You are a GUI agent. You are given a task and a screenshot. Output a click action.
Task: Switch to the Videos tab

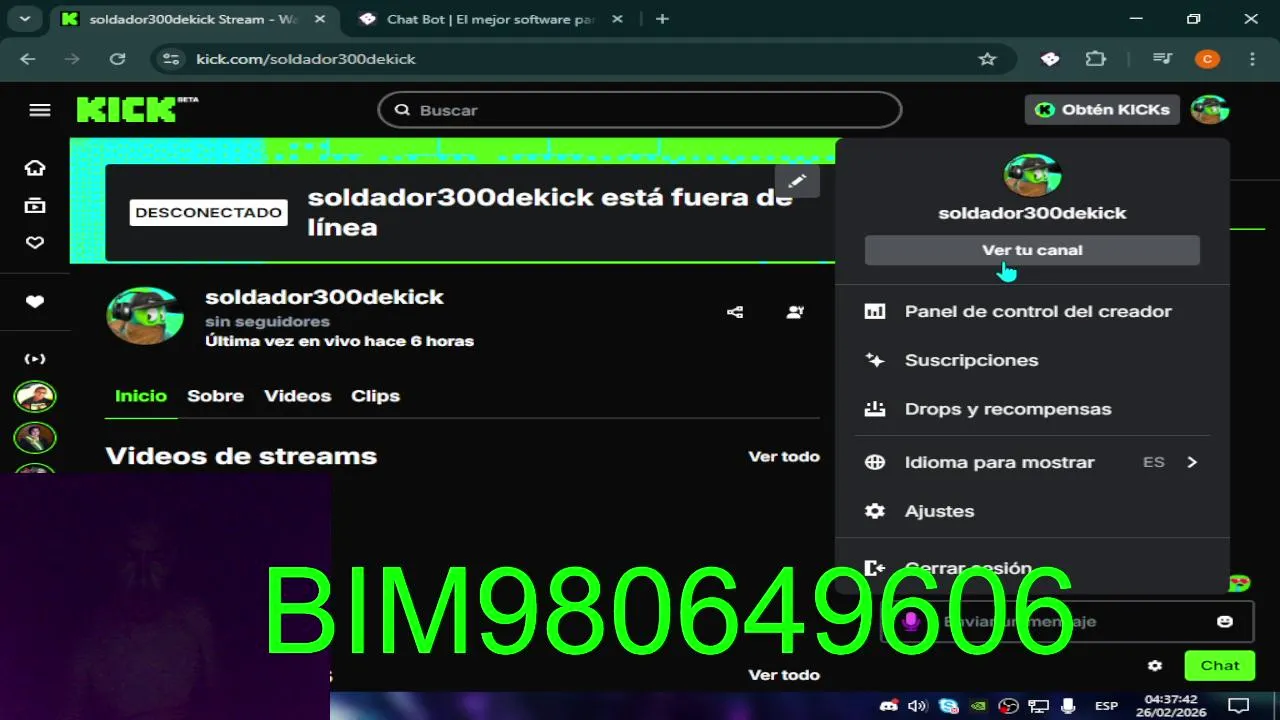point(297,396)
